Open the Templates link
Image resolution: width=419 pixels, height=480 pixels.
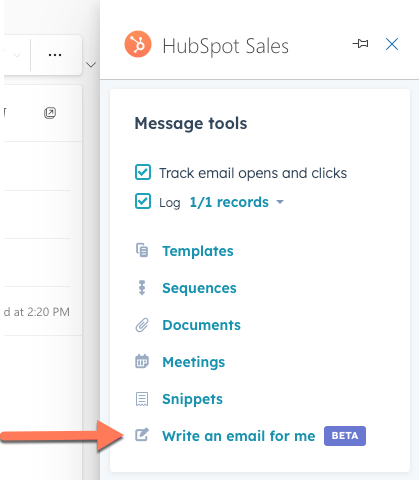tap(198, 251)
